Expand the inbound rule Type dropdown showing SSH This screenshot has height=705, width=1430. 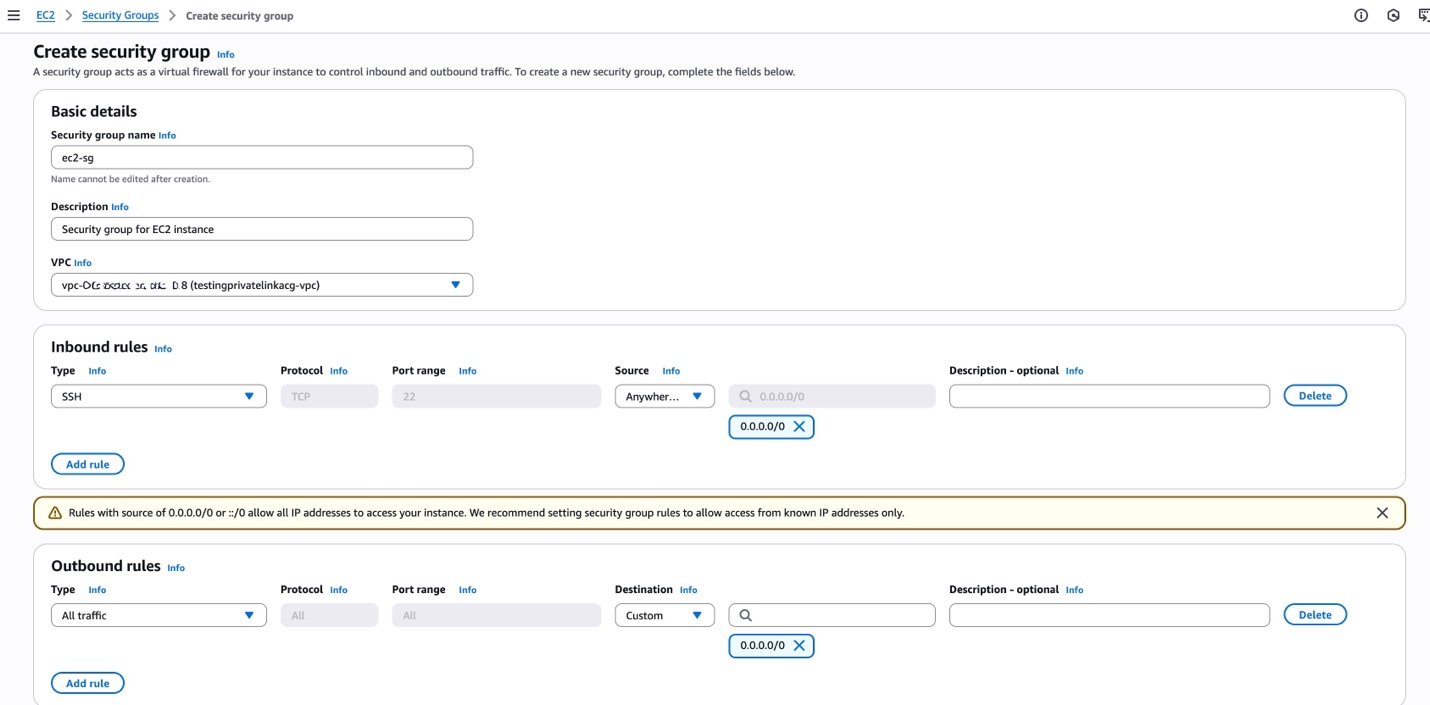click(158, 397)
